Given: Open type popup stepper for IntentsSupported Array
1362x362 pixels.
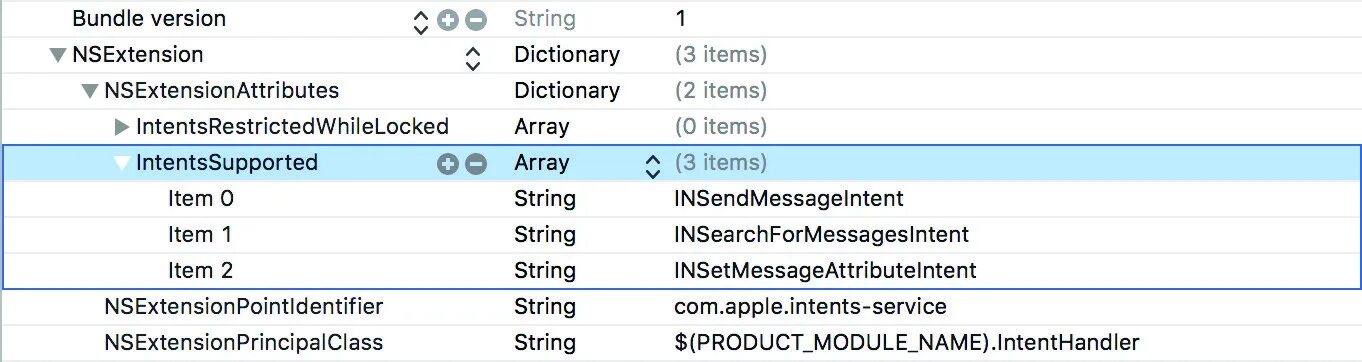Looking at the screenshot, I should pyautogui.click(x=653, y=164).
